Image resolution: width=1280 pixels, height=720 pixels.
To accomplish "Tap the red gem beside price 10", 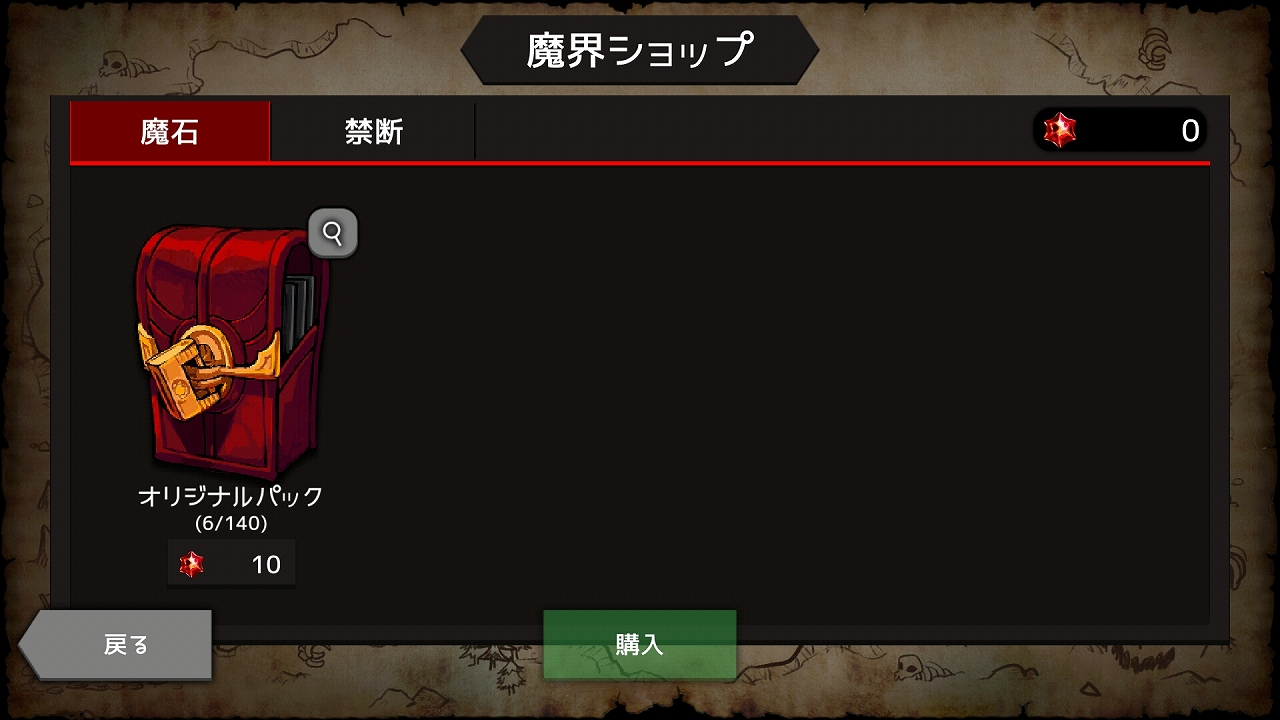I will 191,564.
